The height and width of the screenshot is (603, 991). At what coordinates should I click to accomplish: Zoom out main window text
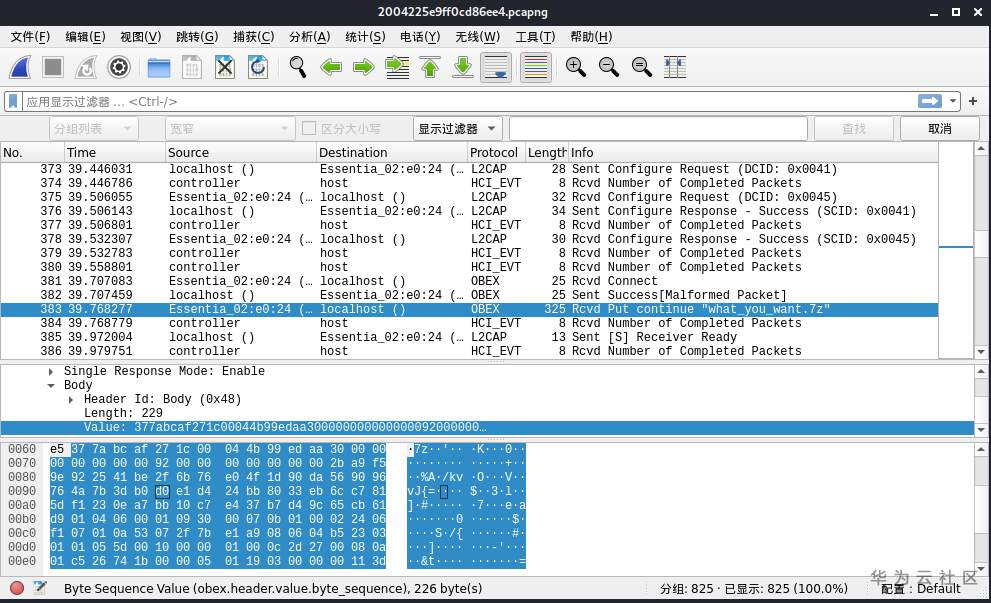click(609, 67)
